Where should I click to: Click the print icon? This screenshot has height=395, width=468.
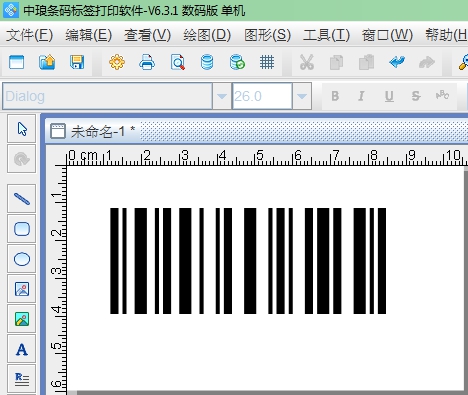point(147,62)
